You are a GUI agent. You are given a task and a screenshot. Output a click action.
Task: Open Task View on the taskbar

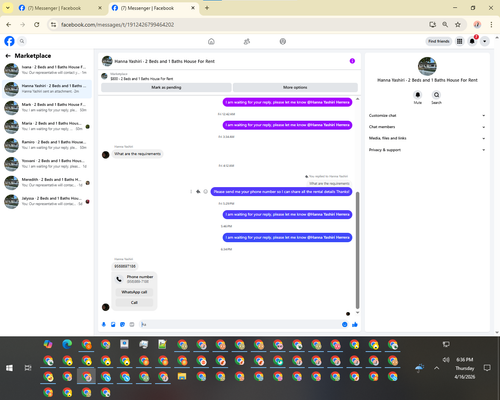pyautogui.click(x=28, y=368)
